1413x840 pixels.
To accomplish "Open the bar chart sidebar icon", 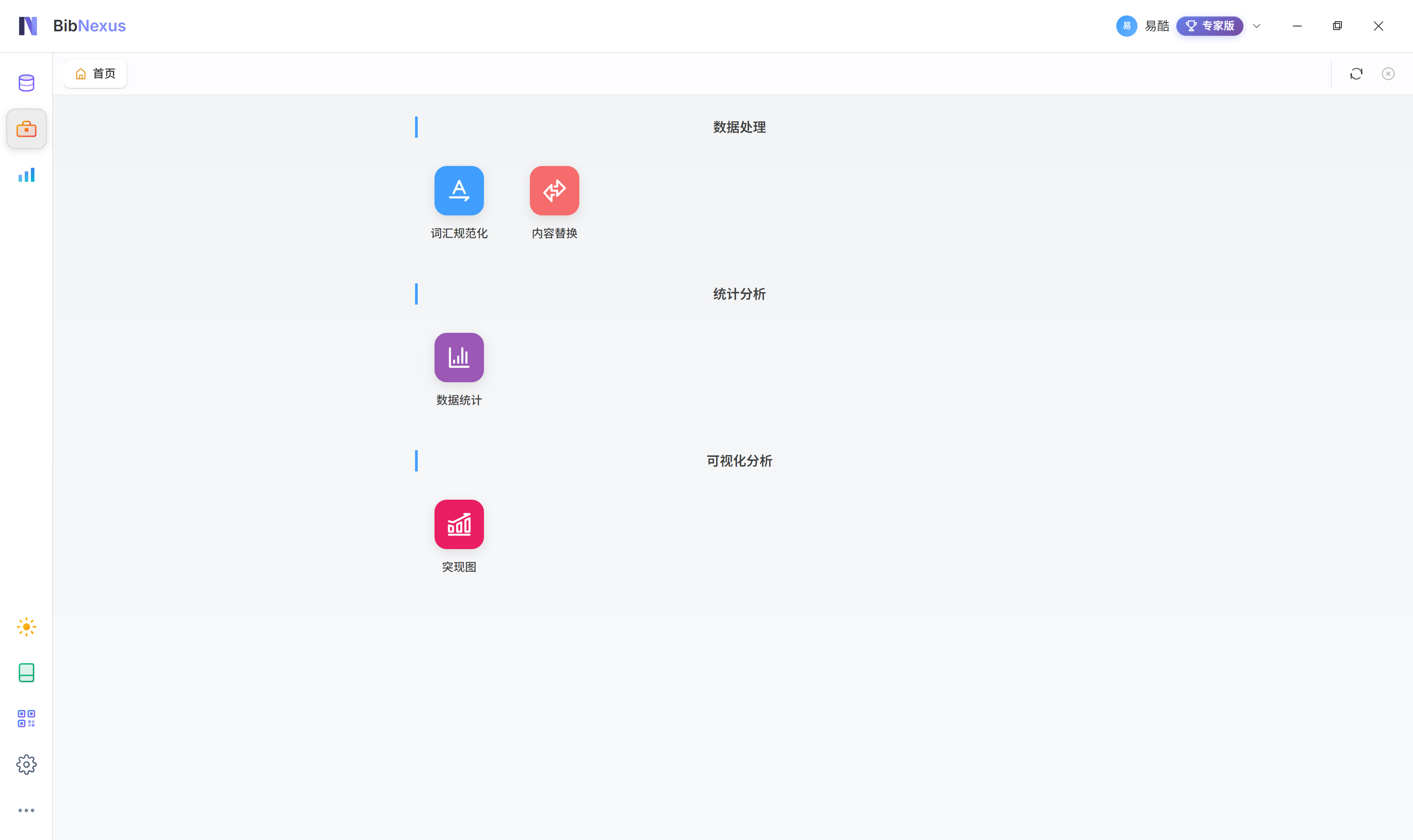I will pyautogui.click(x=26, y=175).
